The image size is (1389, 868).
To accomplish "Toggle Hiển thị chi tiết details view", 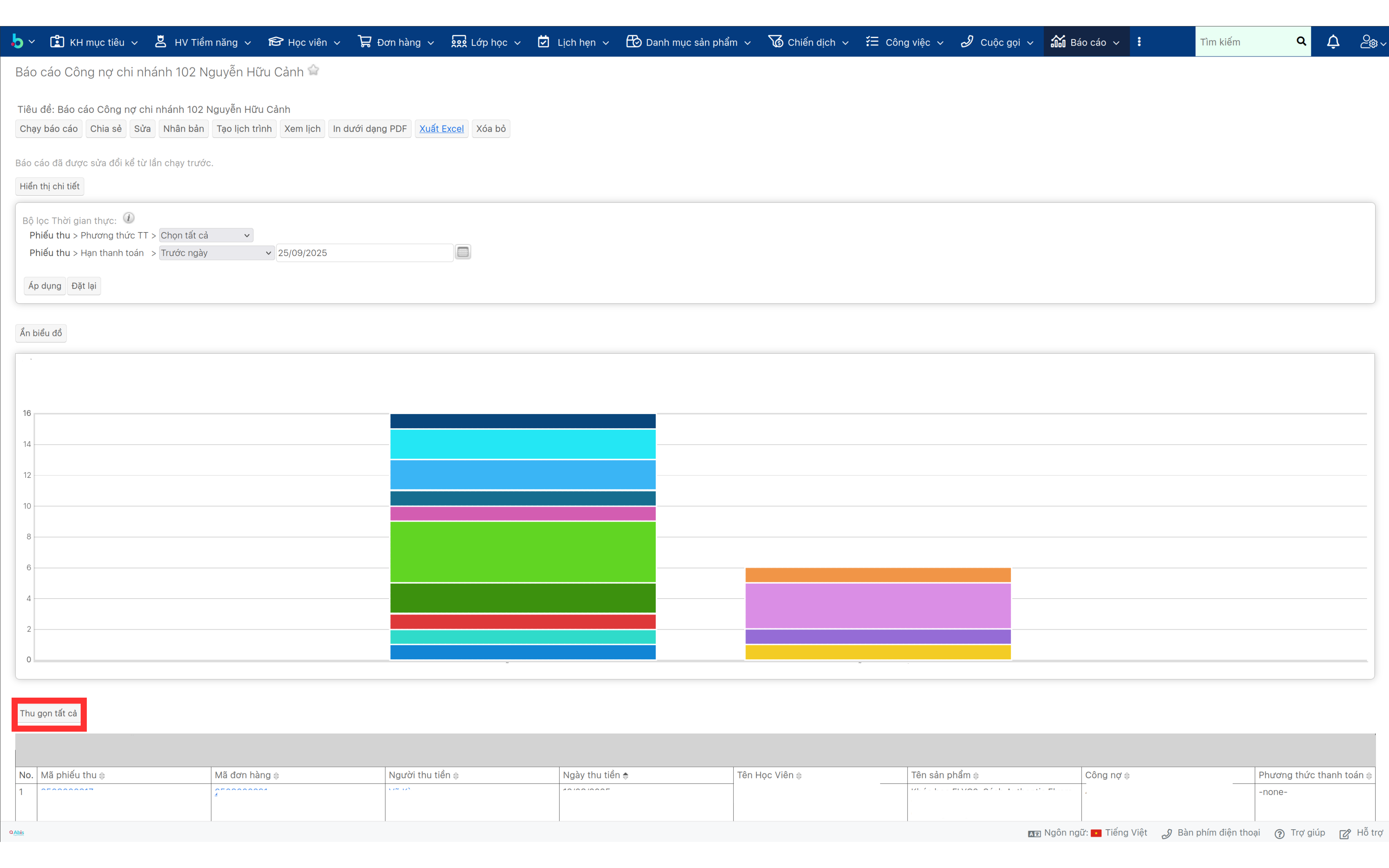I will click(x=49, y=186).
